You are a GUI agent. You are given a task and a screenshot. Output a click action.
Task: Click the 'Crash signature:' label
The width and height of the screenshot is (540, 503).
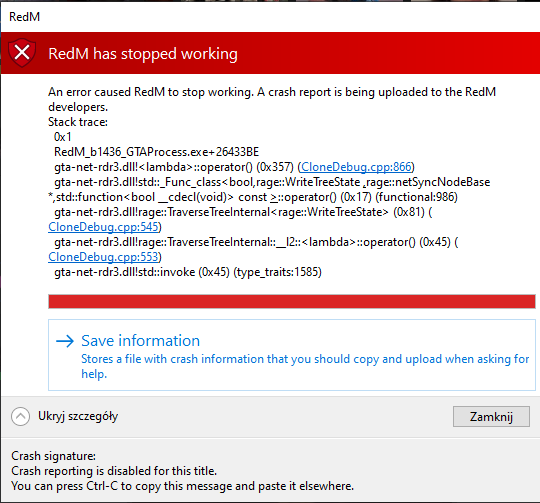click(x=53, y=456)
